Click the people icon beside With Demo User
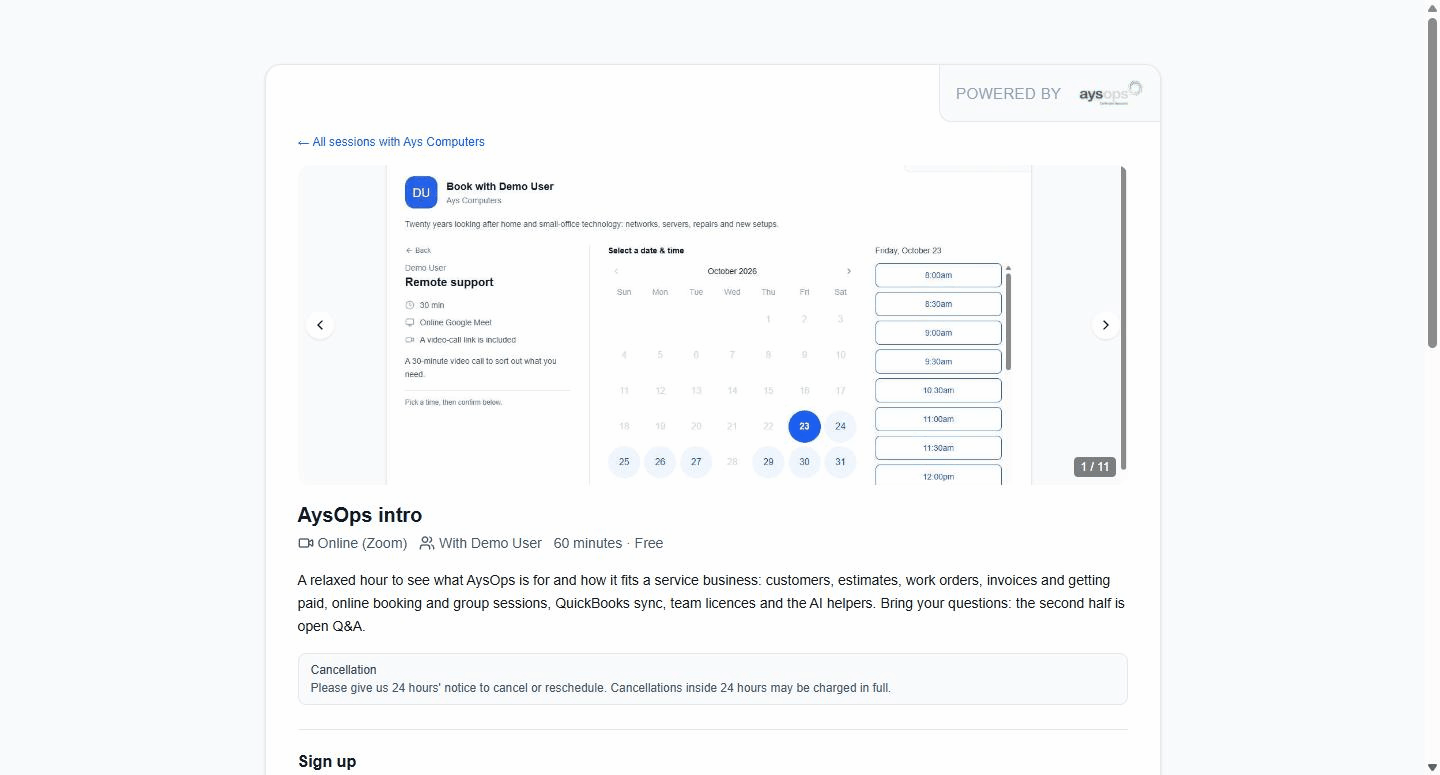Image resolution: width=1440 pixels, height=775 pixels. 427,543
